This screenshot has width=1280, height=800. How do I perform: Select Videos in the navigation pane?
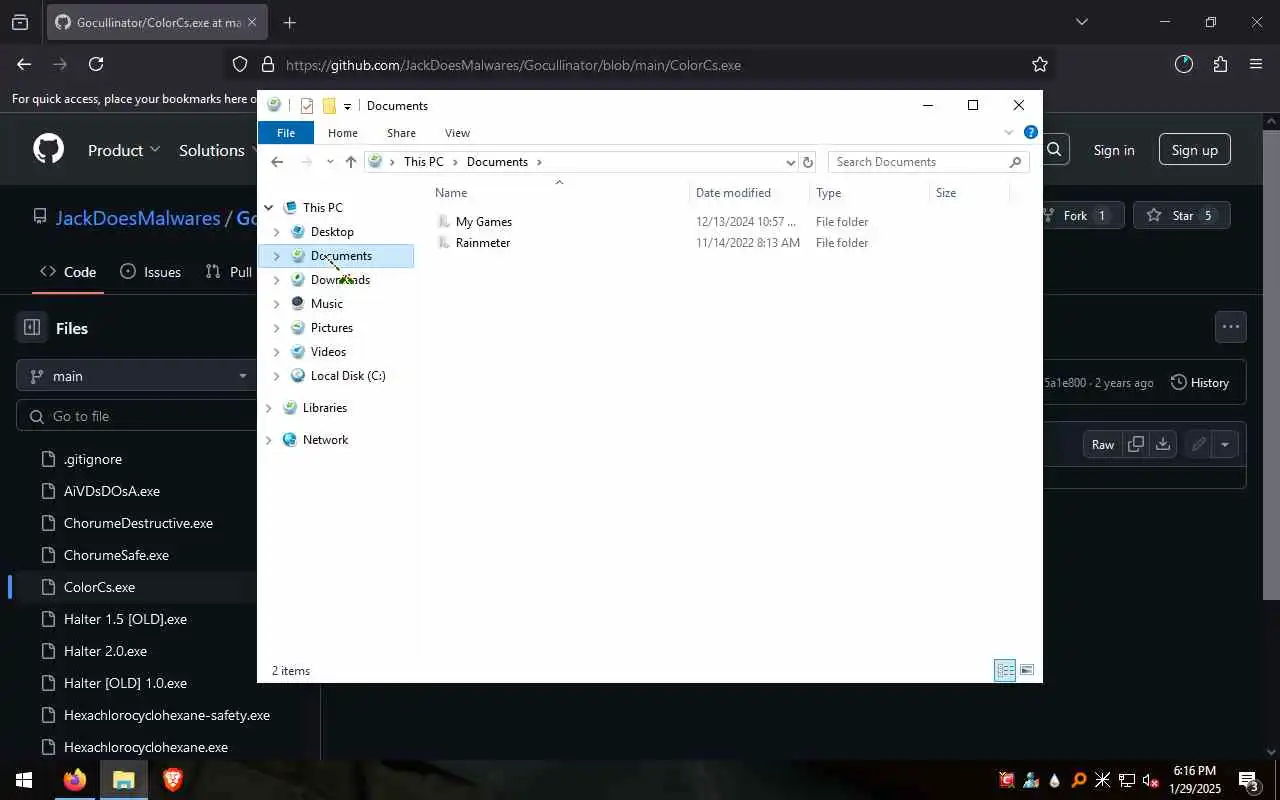[x=328, y=352]
